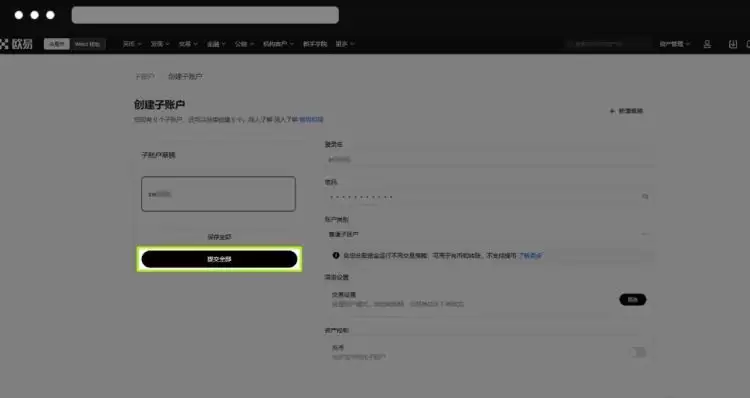Open the 发现 dropdown in navigation
The height and width of the screenshot is (398, 750).
[x=160, y=44]
